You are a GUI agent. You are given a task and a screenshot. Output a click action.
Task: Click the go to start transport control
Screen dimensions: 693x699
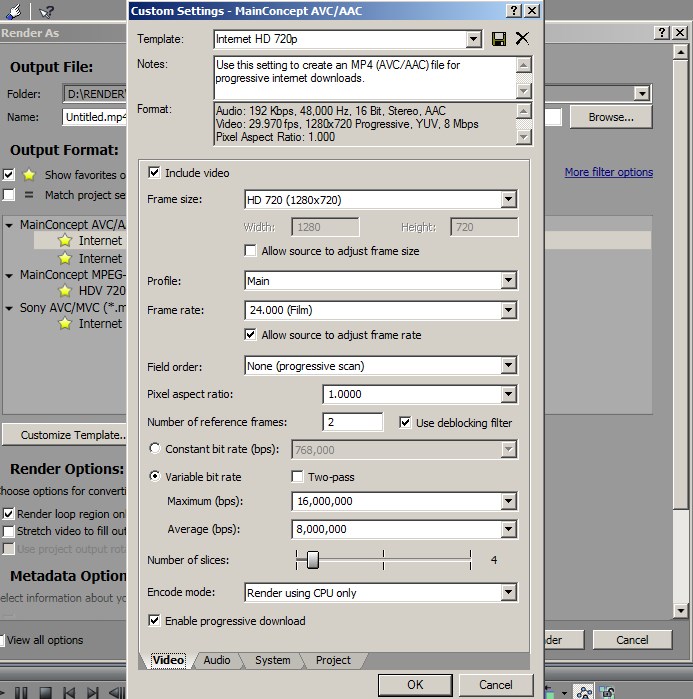69,692
